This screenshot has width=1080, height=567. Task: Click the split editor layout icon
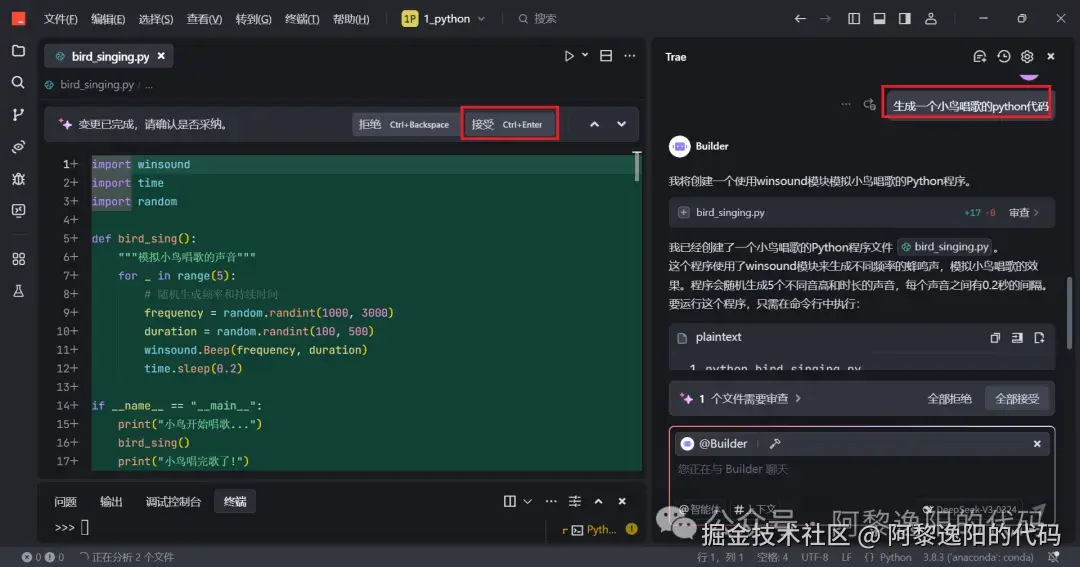pos(606,56)
